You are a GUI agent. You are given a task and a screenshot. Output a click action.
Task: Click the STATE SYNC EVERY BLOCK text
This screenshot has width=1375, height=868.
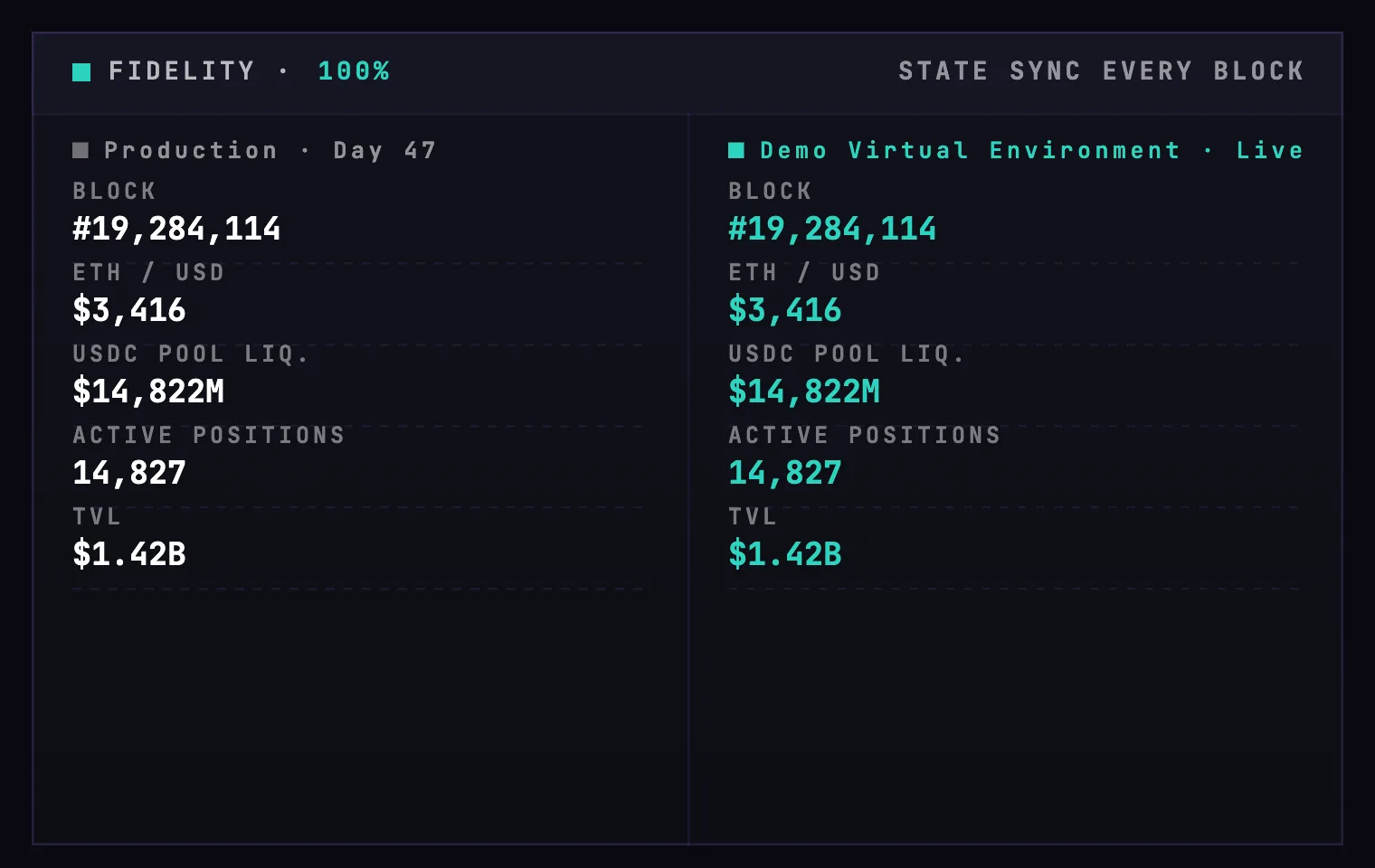[1101, 71]
